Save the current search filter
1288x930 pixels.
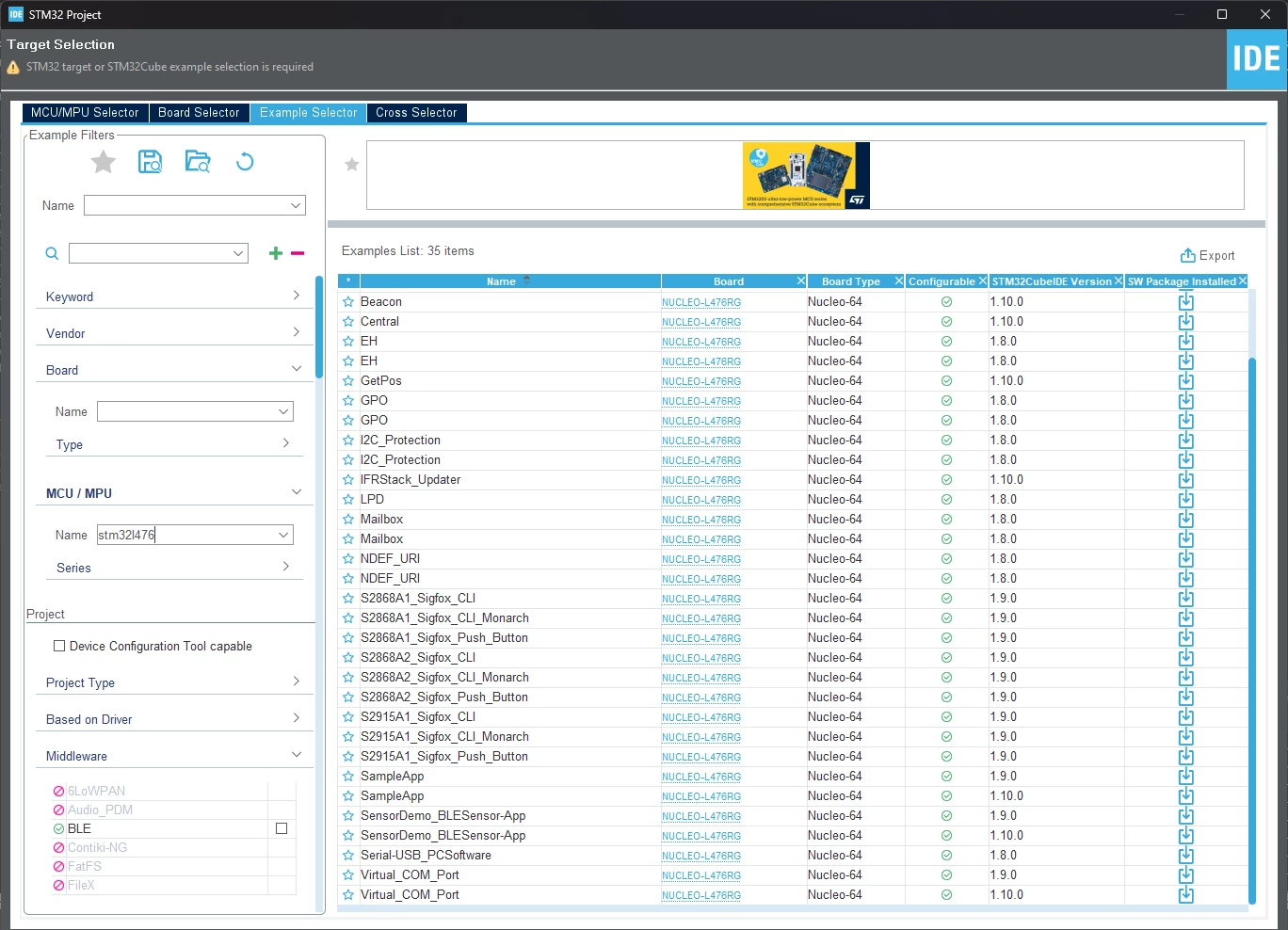click(x=151, y=162)
